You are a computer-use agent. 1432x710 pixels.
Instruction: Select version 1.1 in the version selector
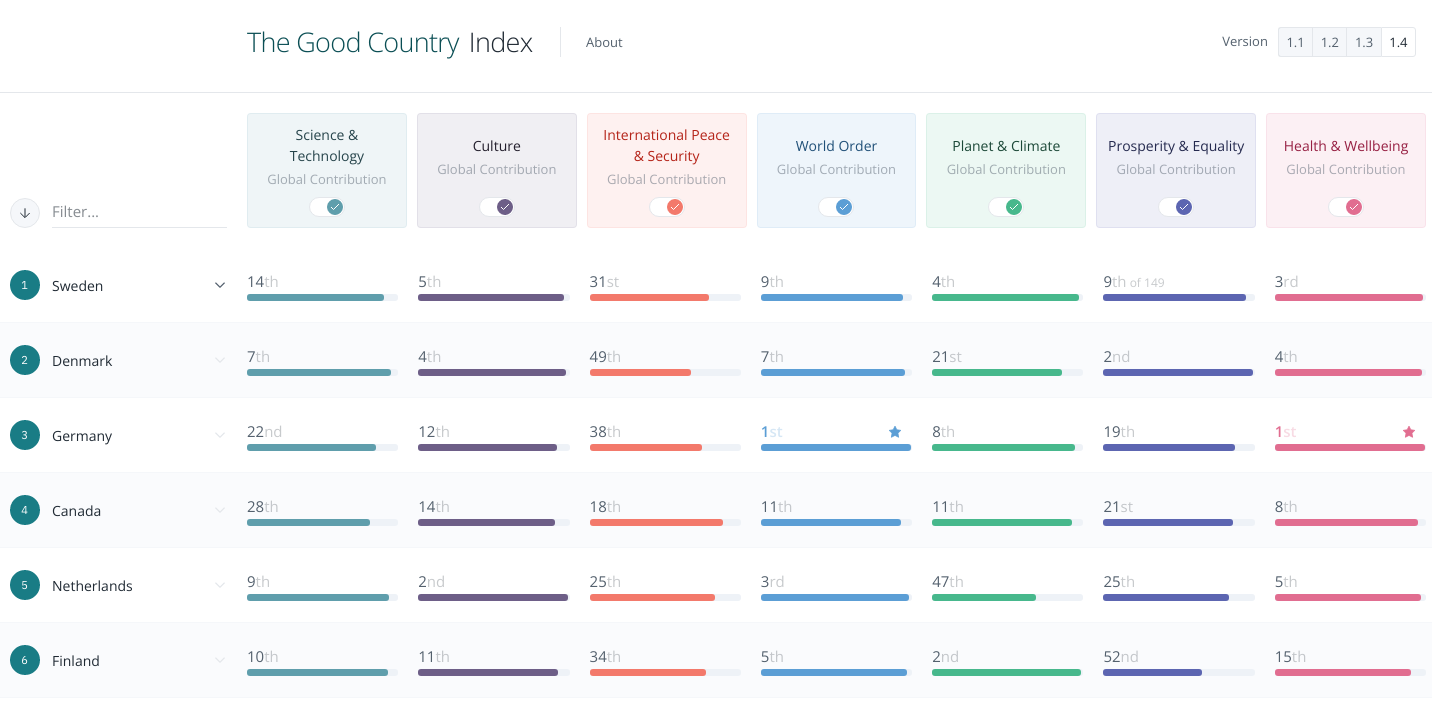click(x=1295, y=42)
